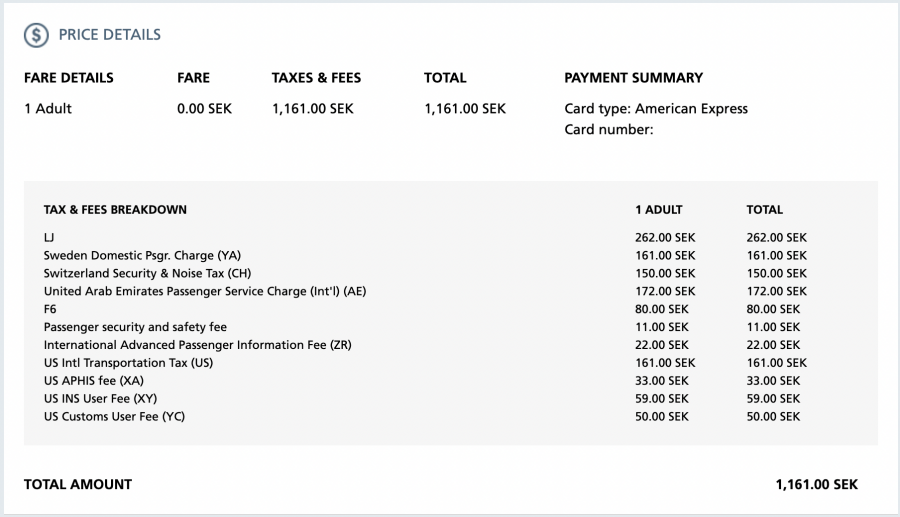Select the LJ tax row label
The image size is (900, 517).
click(49, 238)
